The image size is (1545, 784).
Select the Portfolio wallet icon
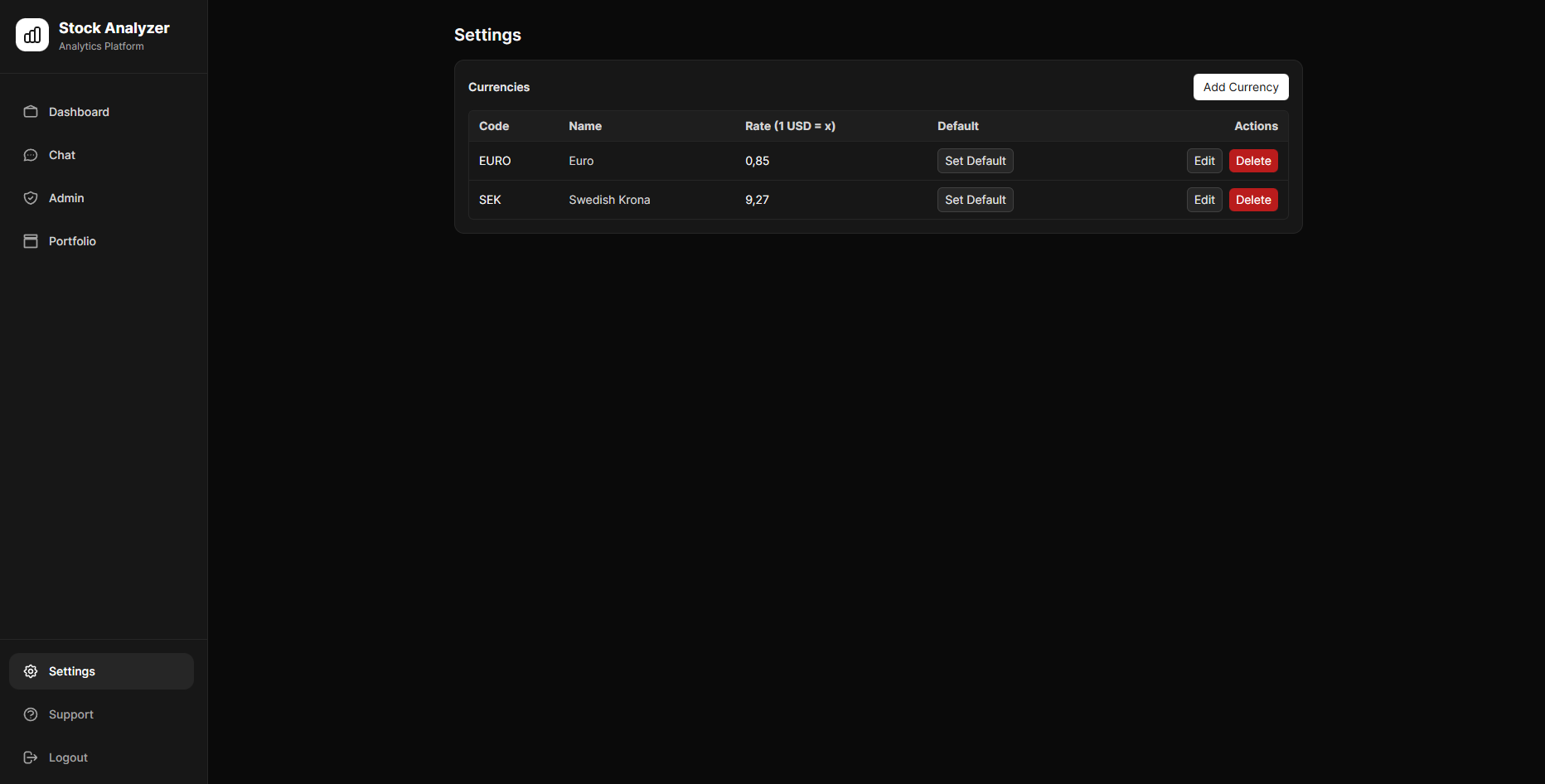(31, 241)
